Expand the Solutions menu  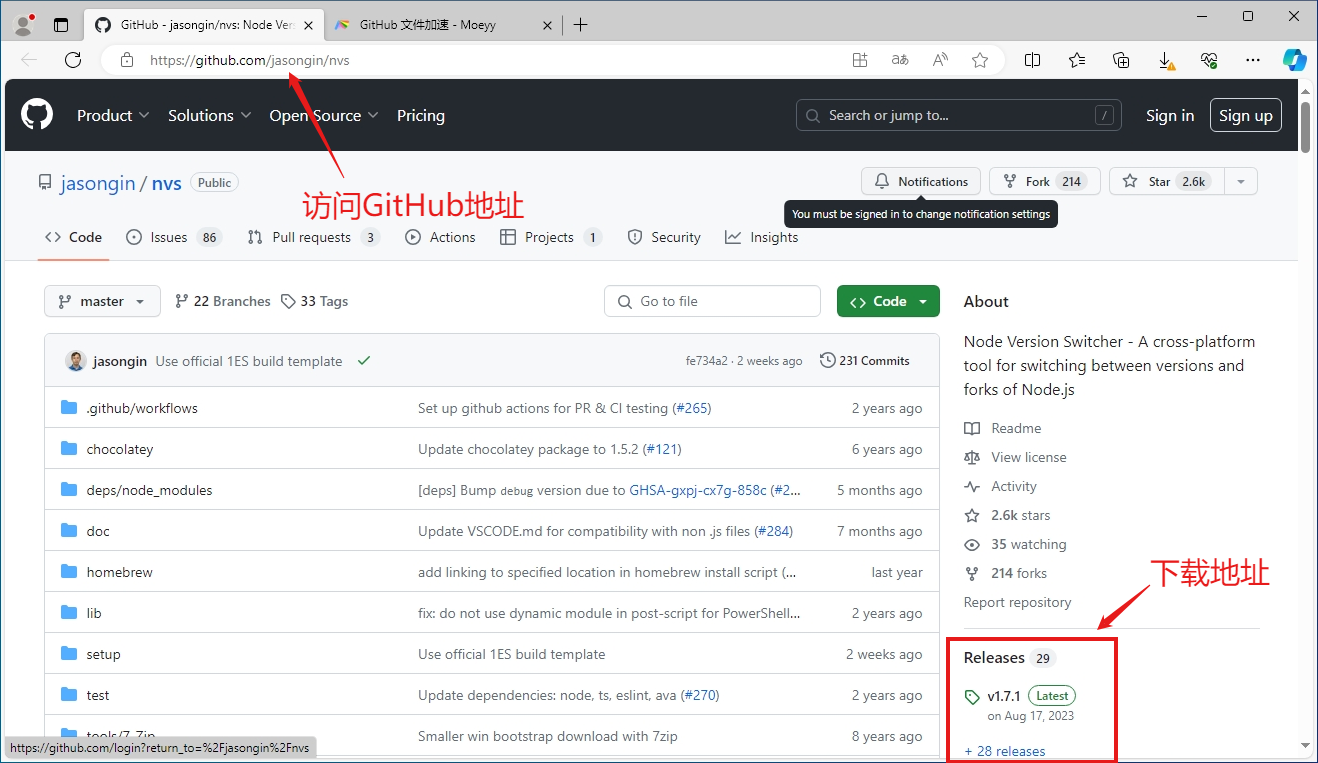click(x=209, y=115)
